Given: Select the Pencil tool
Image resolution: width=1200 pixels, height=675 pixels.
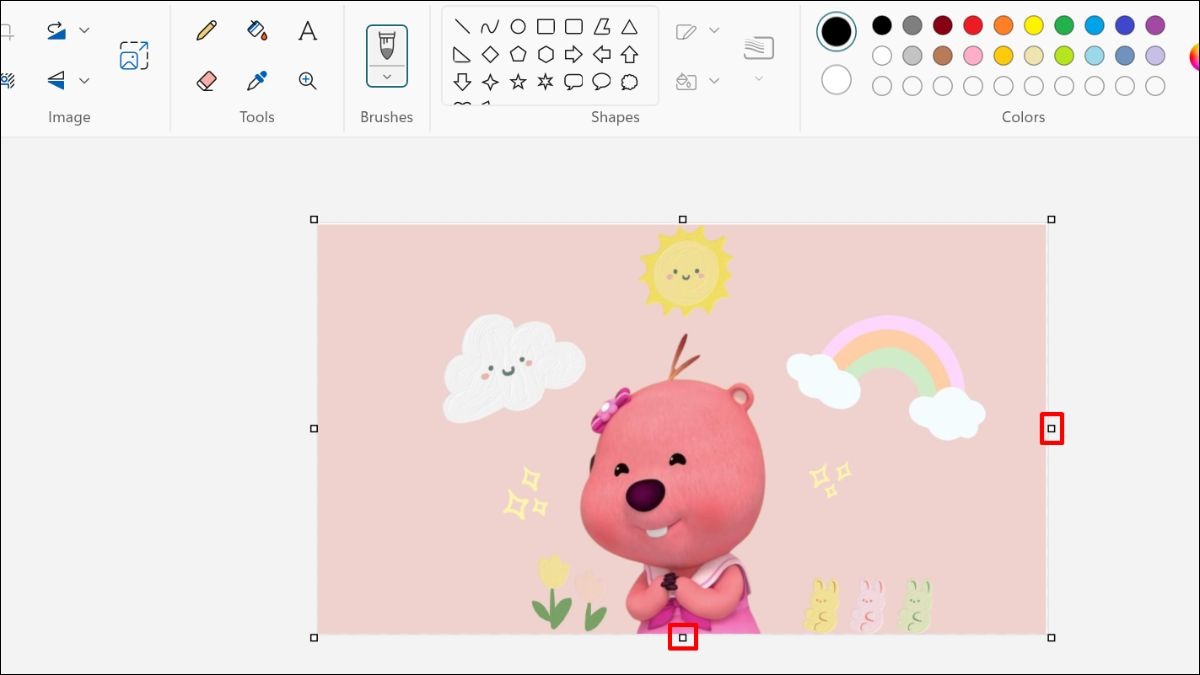Looking at the screenshot, I should click(x=207, y=30).
